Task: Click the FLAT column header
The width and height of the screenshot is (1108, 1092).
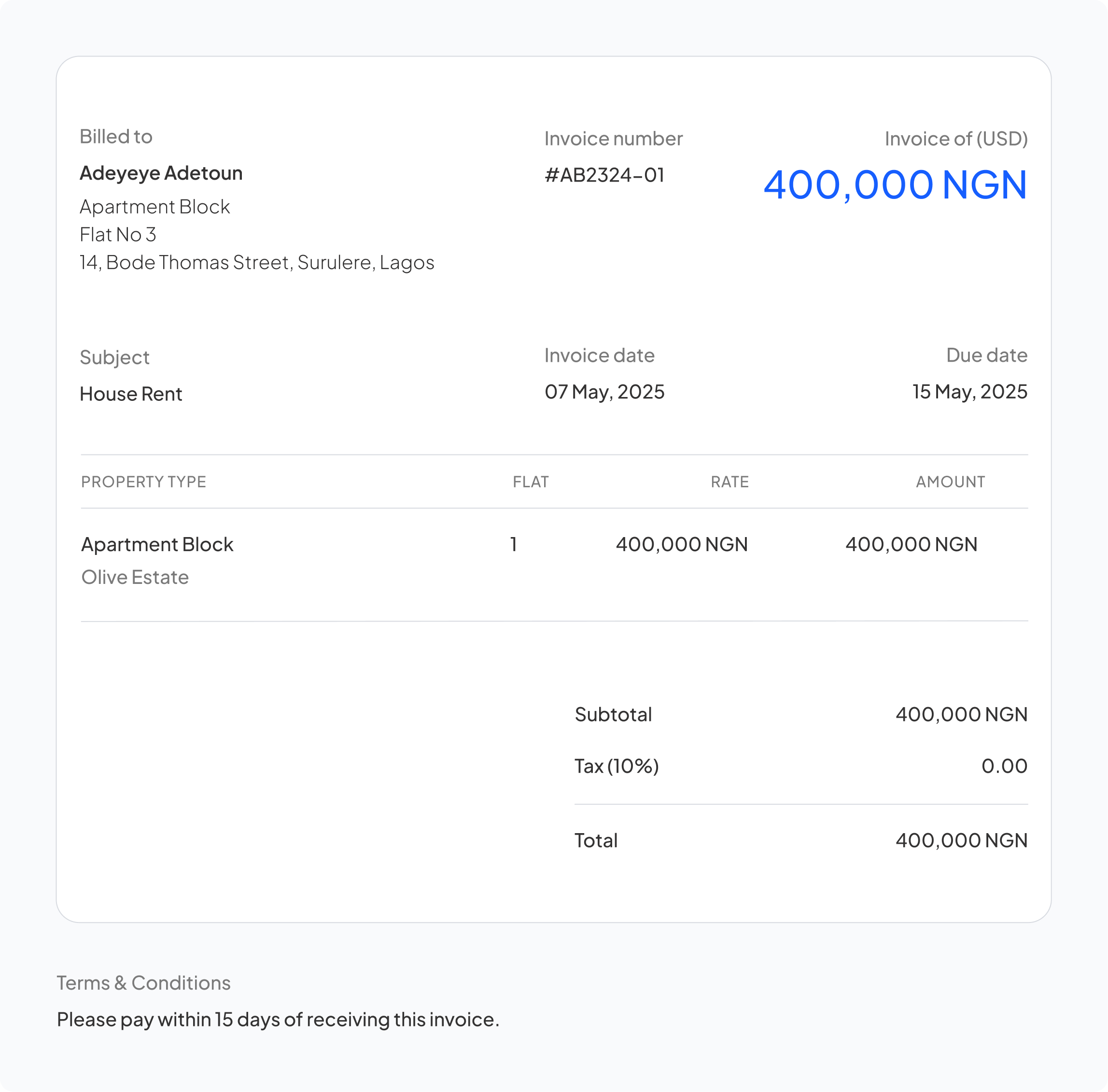Action: (530, 482)
